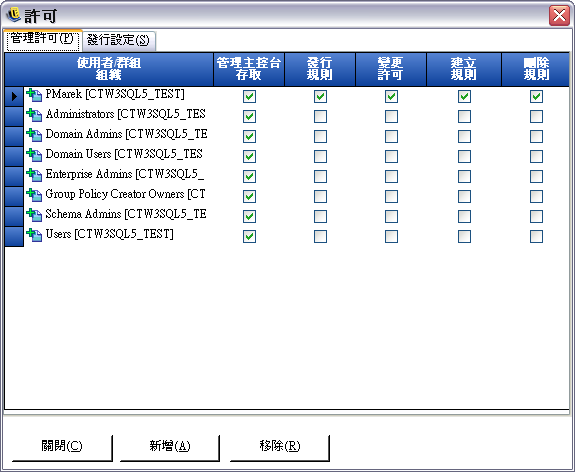The width and height of the screenshot is (575, 472).
Task: Enable 建立規則 for Domain Users
Action: point(464,157)
